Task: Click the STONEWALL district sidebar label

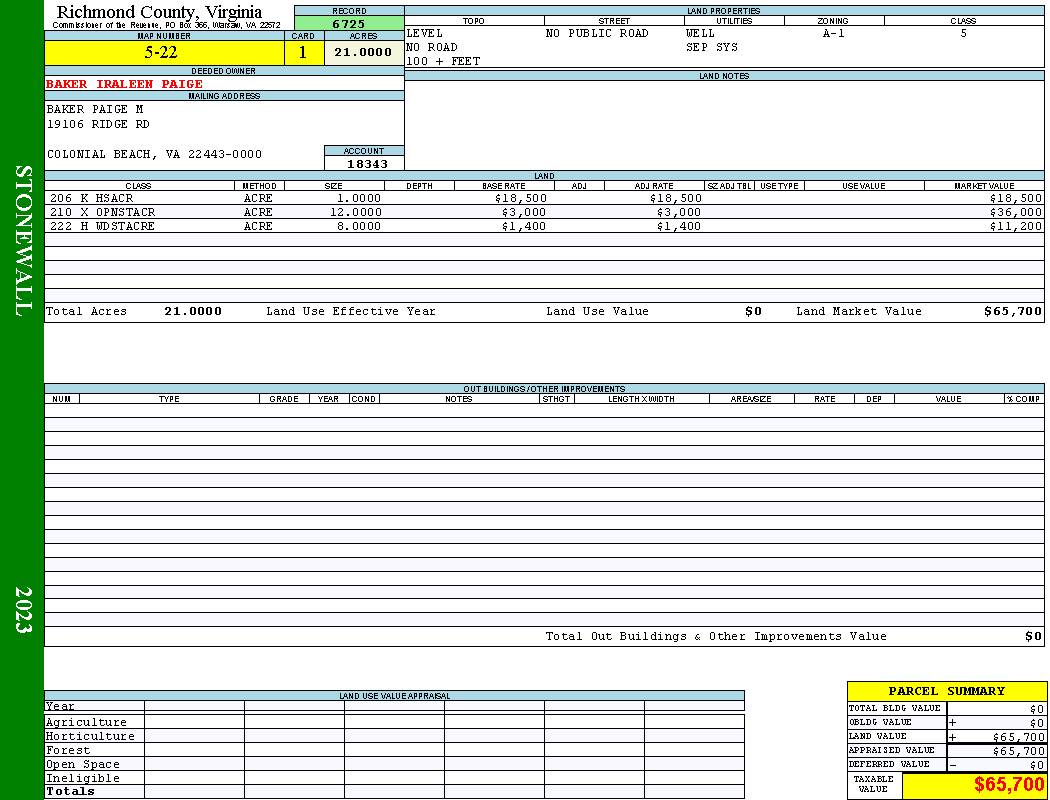Action: pos(23,240)
